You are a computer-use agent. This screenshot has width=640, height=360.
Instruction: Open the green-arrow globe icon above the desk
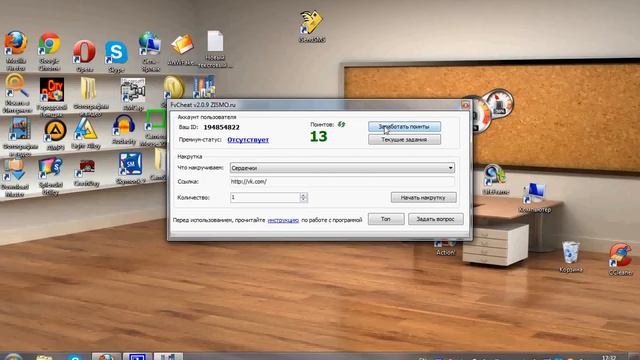(495, 176)
